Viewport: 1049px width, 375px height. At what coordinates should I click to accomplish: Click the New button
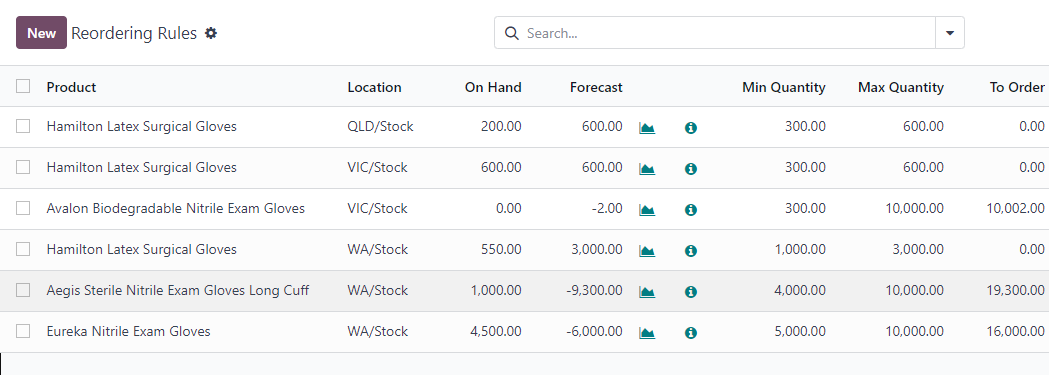[x=41, y=33]
